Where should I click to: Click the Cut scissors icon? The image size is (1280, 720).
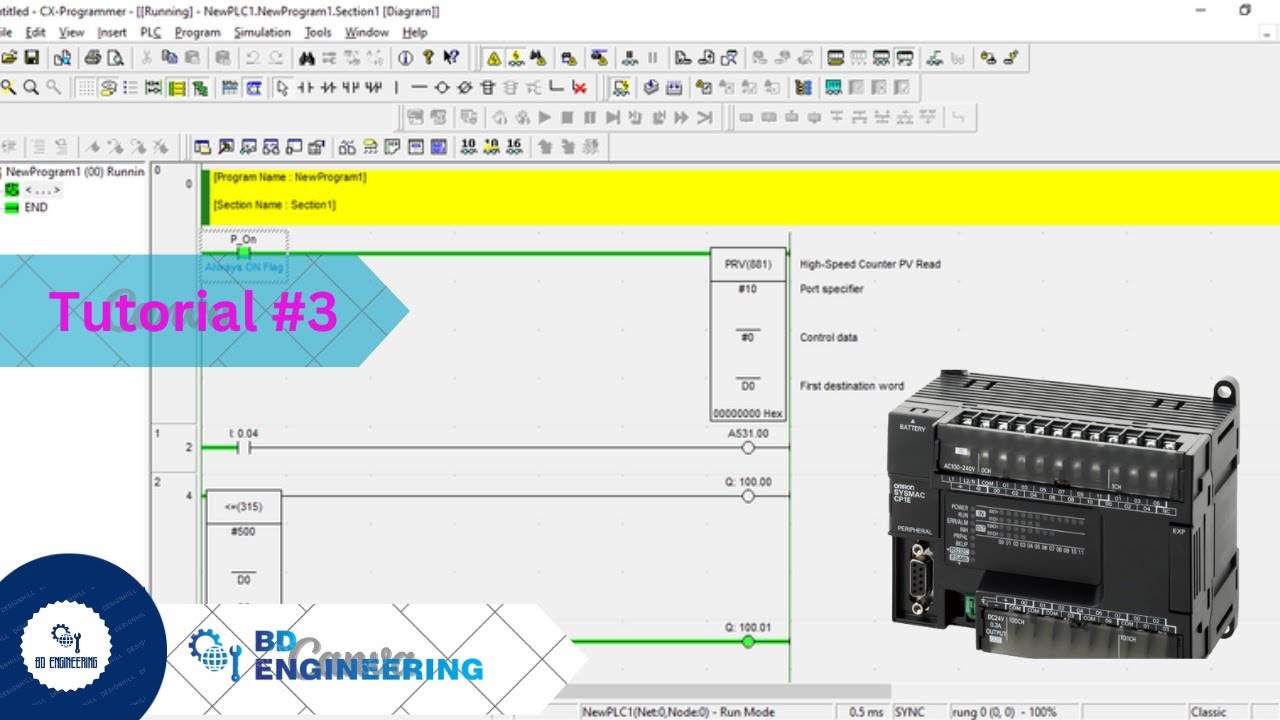point(146,57)
